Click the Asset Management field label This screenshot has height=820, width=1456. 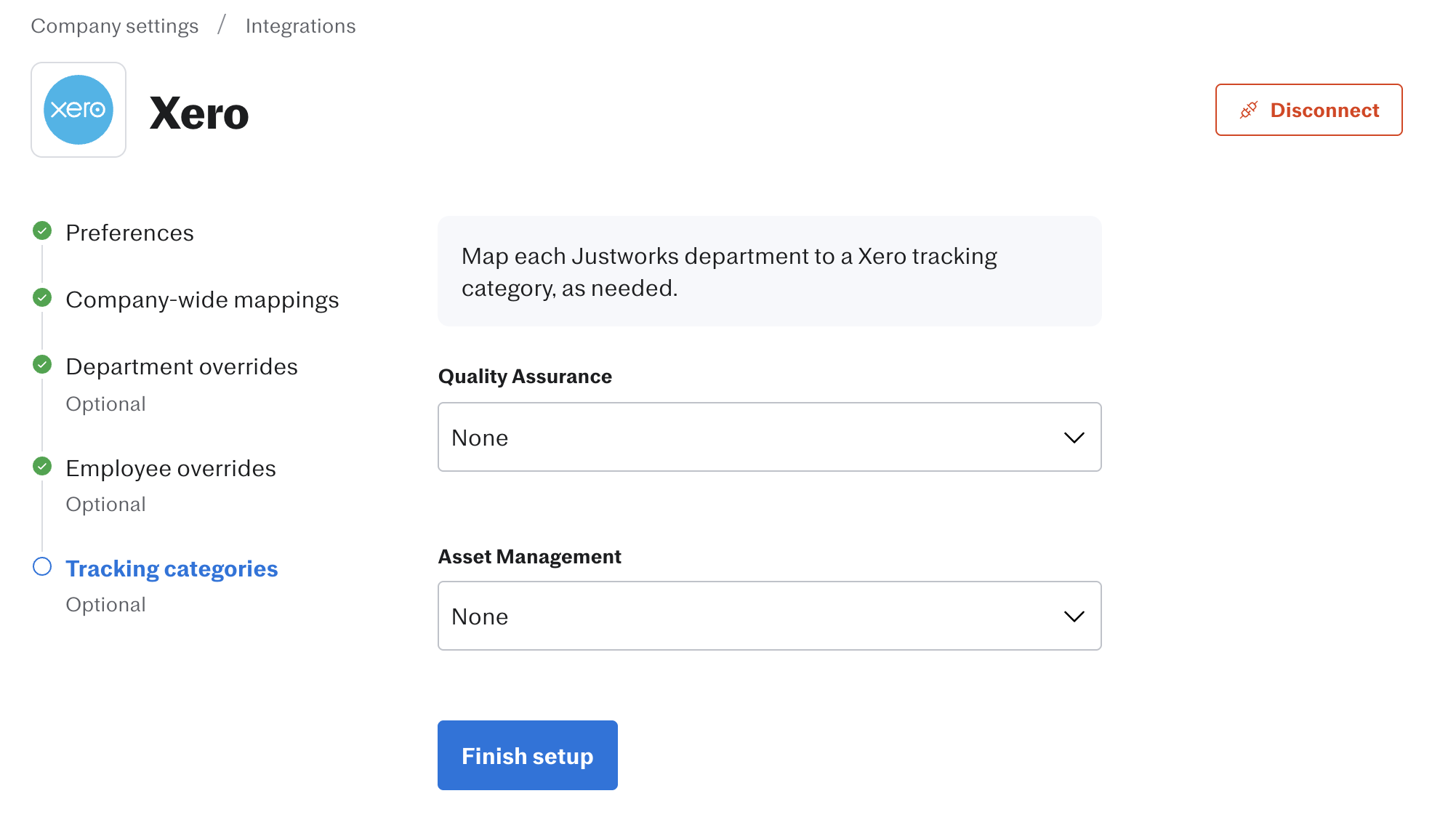click(x=529, y=557)
